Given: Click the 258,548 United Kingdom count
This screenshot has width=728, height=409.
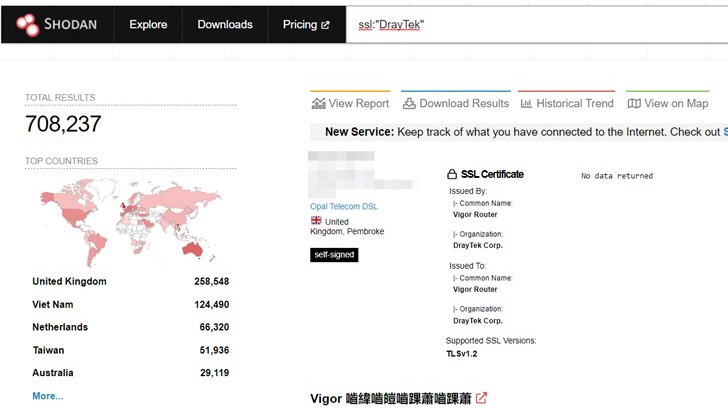Looking at the screenshot, I should point(212,281).
